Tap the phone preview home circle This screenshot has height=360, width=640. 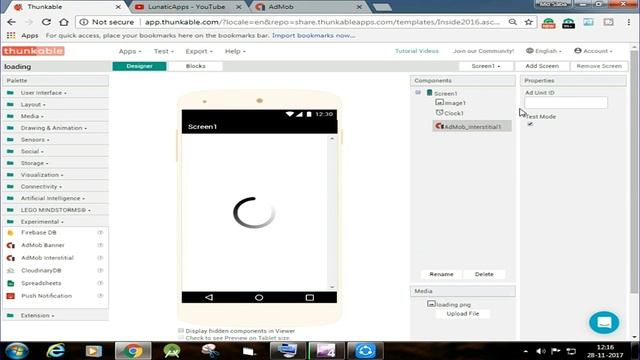(x=259, y=298)
